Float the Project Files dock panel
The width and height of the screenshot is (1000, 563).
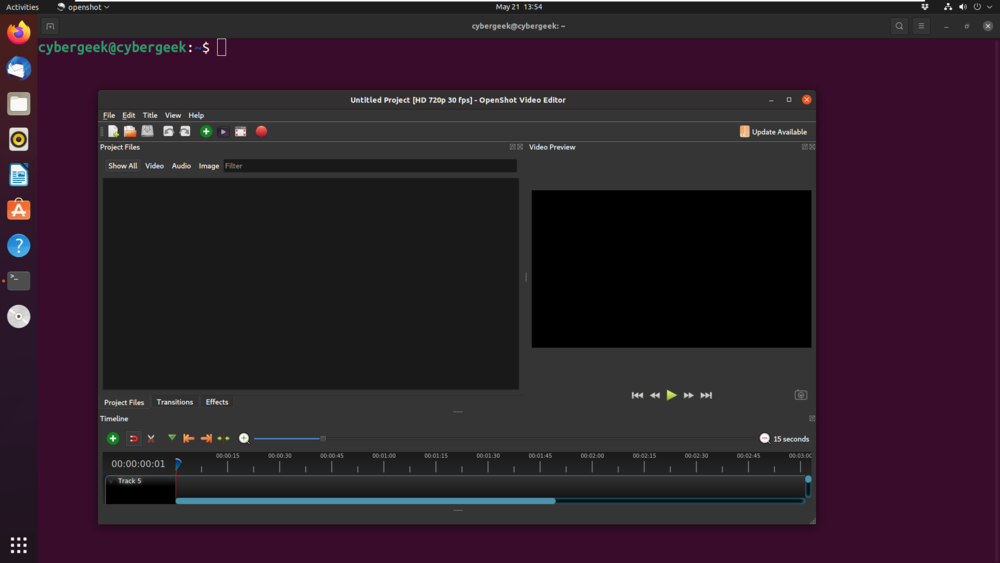pos(512,147)
